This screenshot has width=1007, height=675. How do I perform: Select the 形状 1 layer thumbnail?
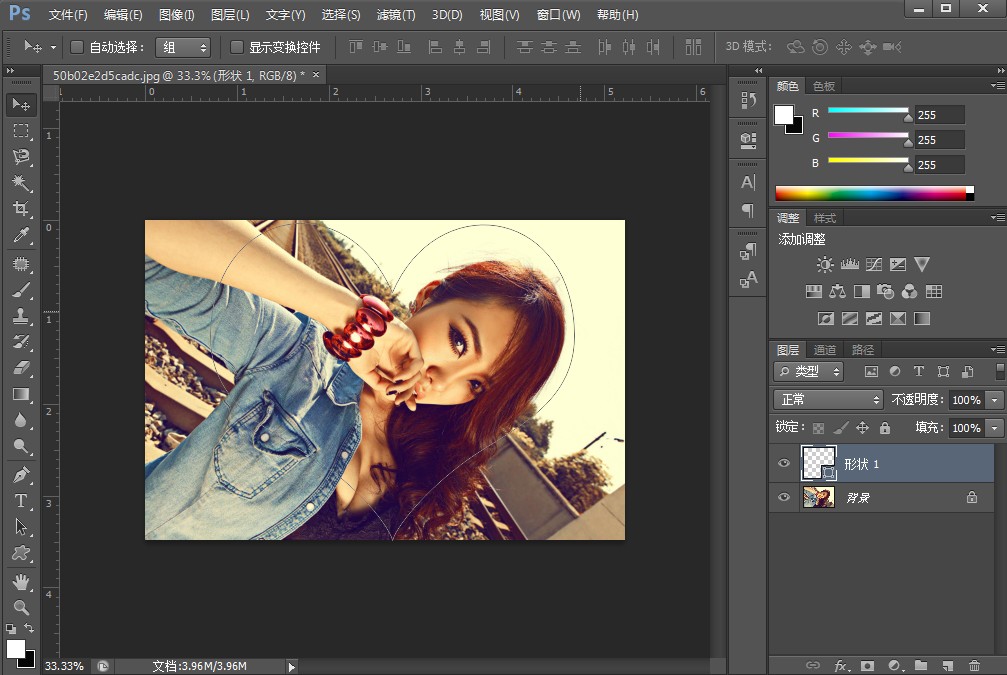pyautogui.click(x=819, y=462)
